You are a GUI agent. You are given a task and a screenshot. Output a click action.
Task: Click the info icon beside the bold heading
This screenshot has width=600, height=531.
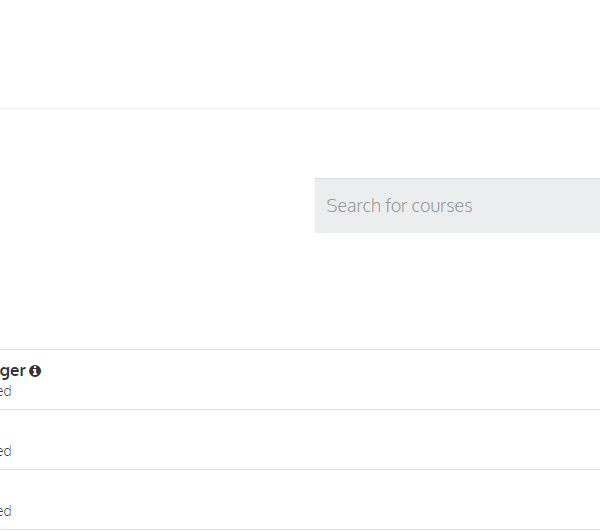pyautogui.click(x=35, y=371)
